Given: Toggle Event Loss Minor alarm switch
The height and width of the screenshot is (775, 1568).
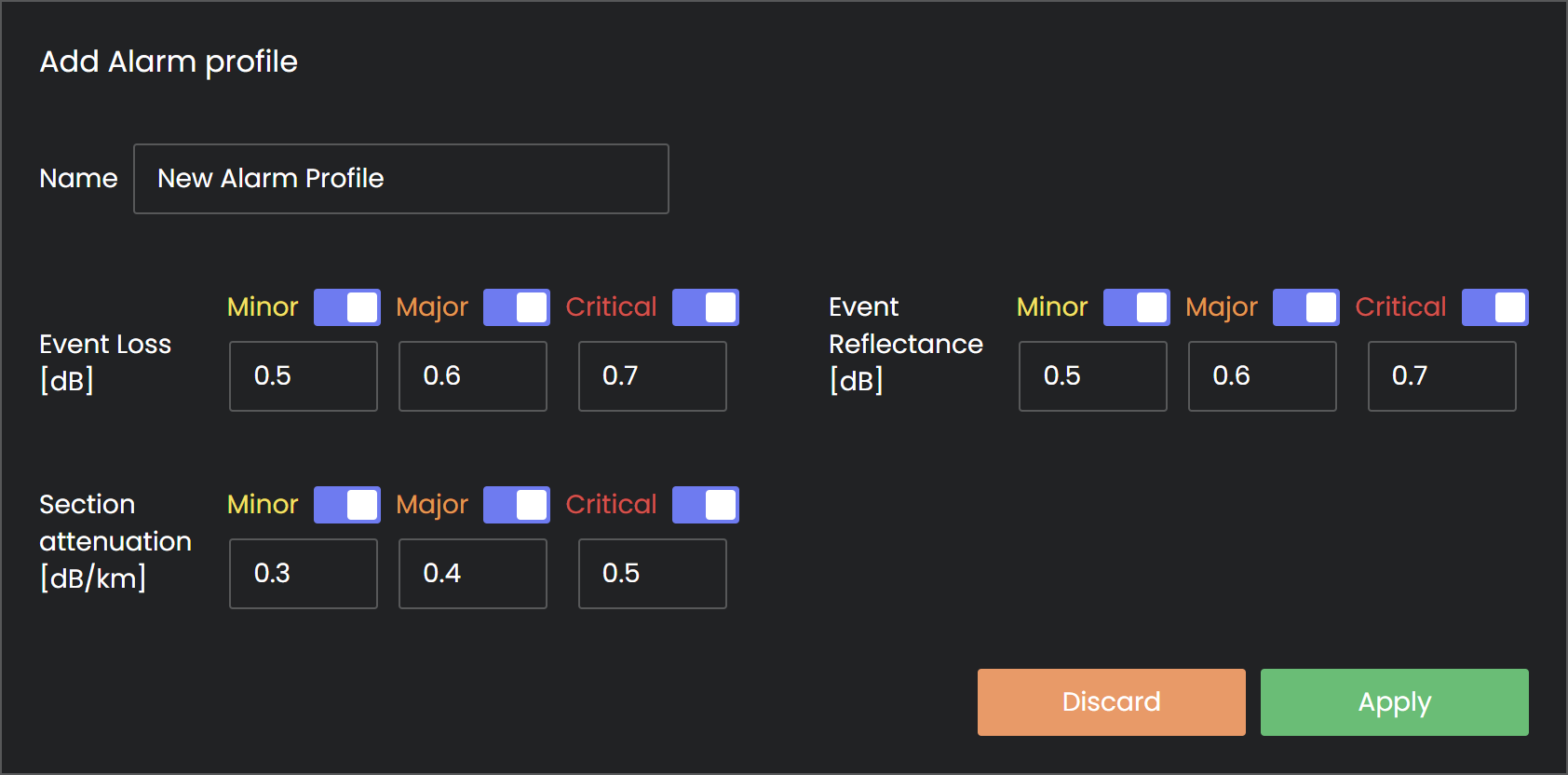Looking at the screenshot, I should click(346, 307).
